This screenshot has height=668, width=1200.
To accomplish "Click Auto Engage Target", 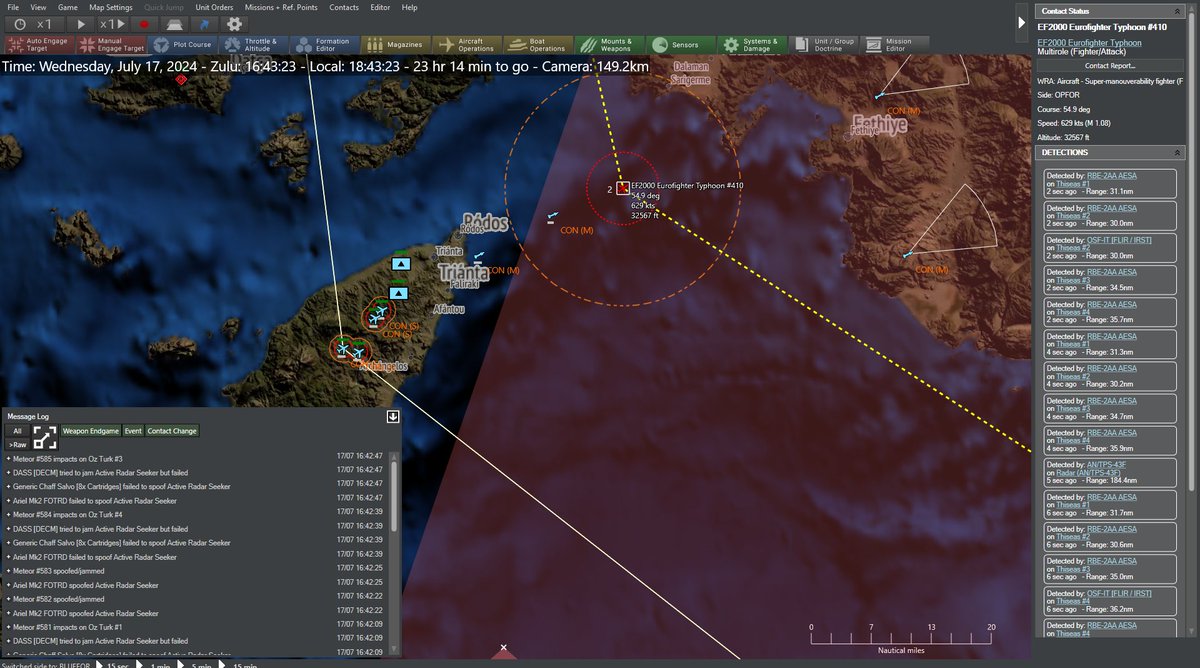I will coord(40,45).
